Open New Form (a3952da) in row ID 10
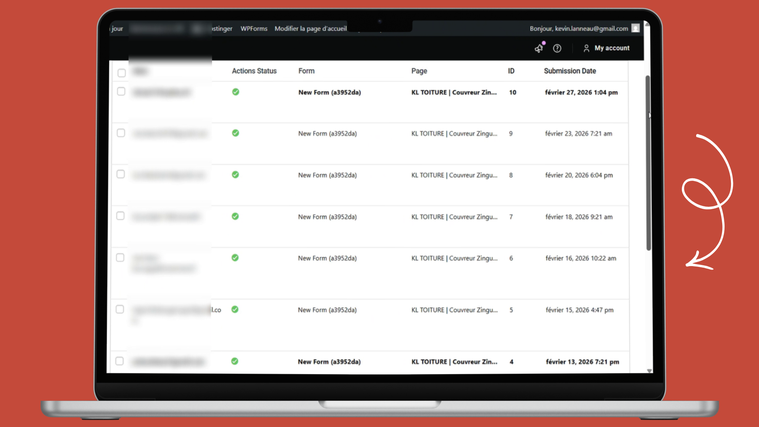Viewport: 759px width, 427px height. coord(330,92)
